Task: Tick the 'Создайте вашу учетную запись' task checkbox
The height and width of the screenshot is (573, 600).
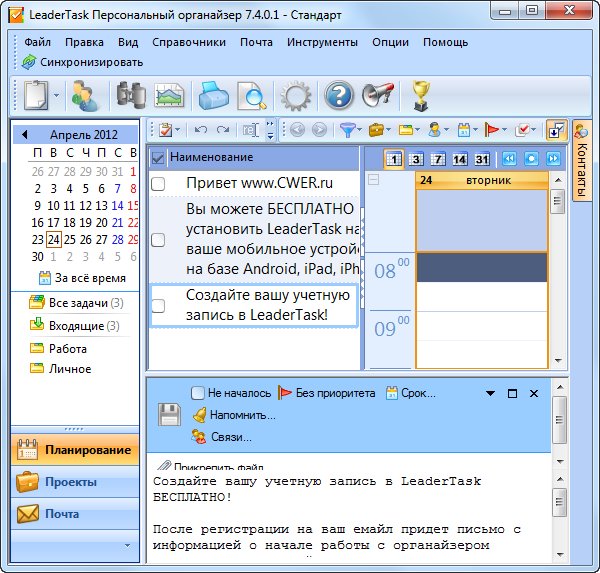Action: coord(158,305)
